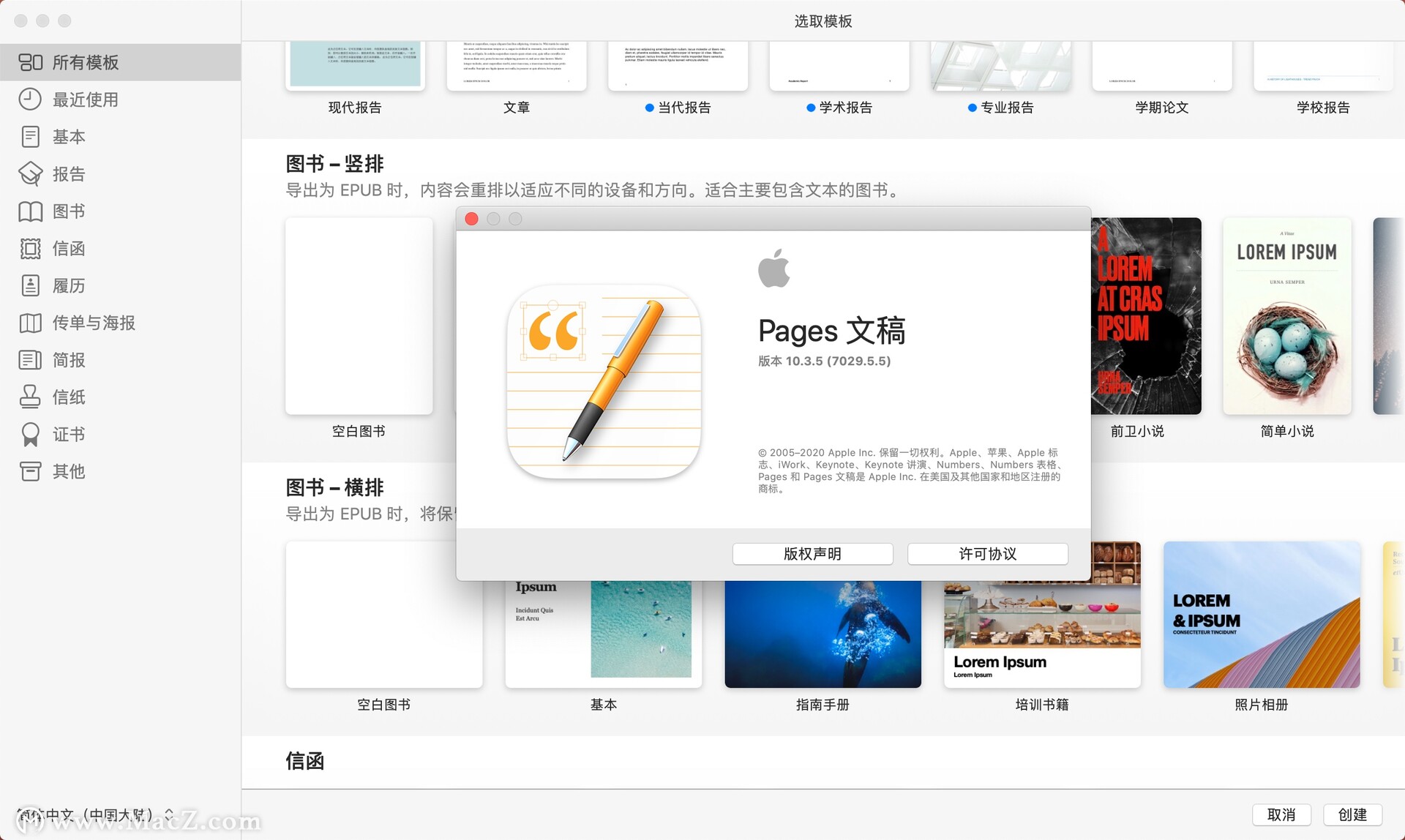Click the 许可协议 button
This screenshot has height=840, width=1405.
(x=987, y=554)
